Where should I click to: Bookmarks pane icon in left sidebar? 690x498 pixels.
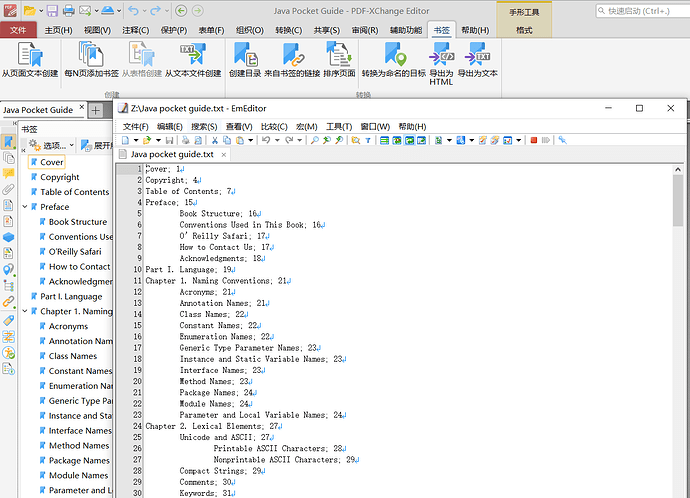8,142
